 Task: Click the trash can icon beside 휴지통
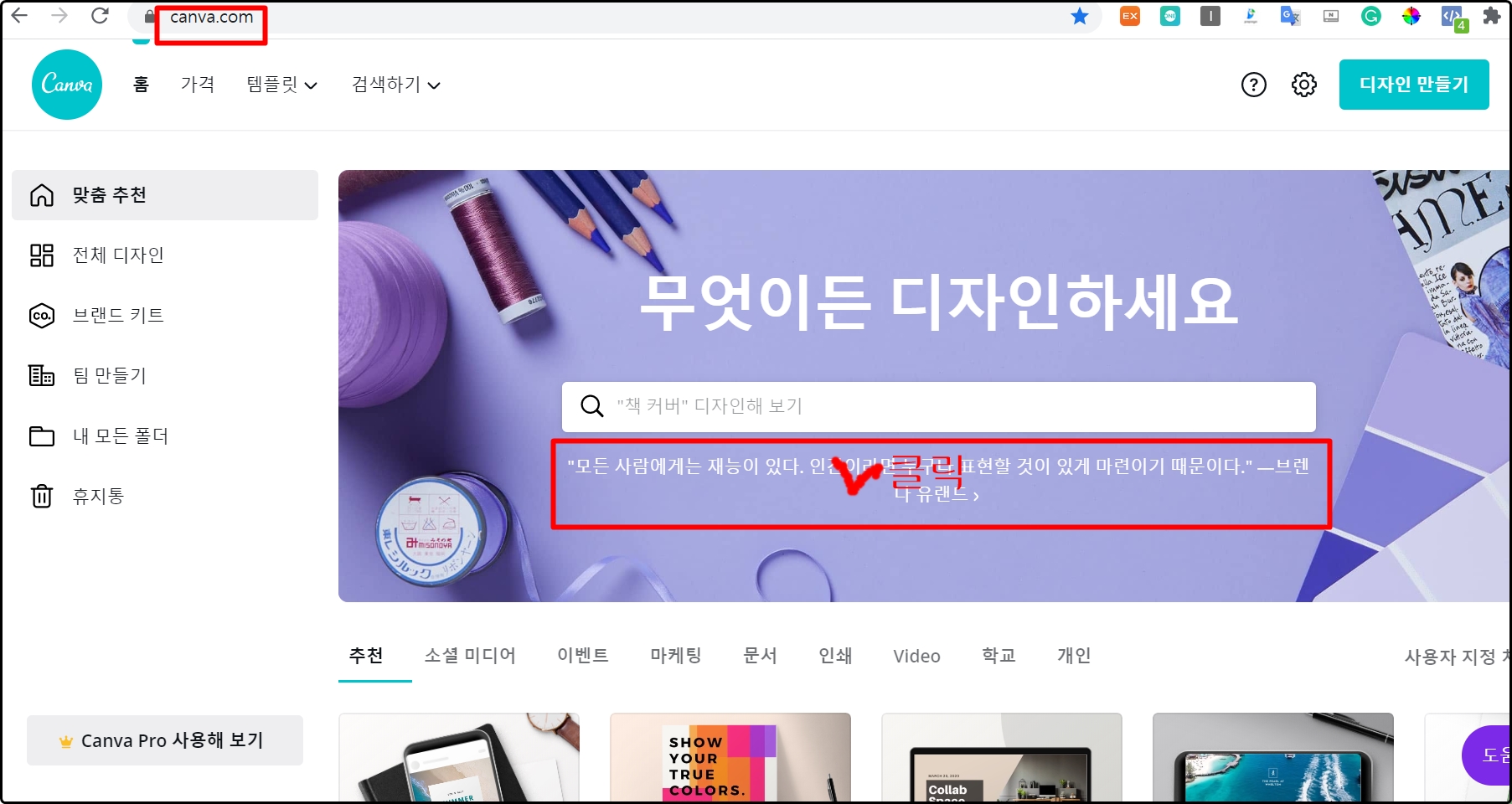(42, 497)
